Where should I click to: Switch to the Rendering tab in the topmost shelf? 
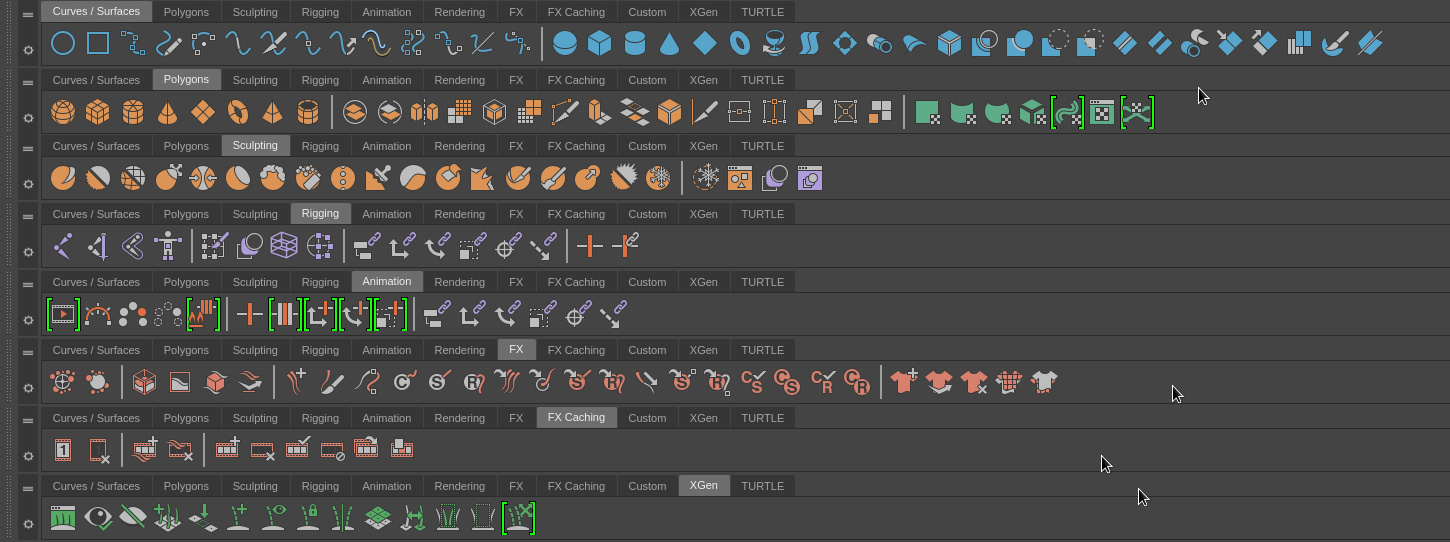pyautogui.click(x=459, y=12)
